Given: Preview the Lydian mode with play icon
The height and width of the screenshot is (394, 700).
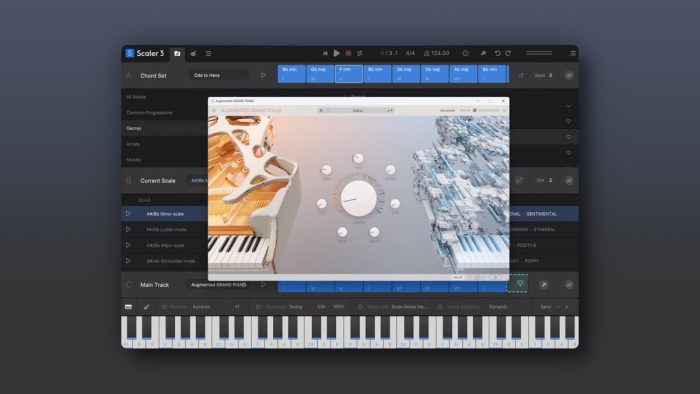Looking at the screenshot, I should pos(128,229).
